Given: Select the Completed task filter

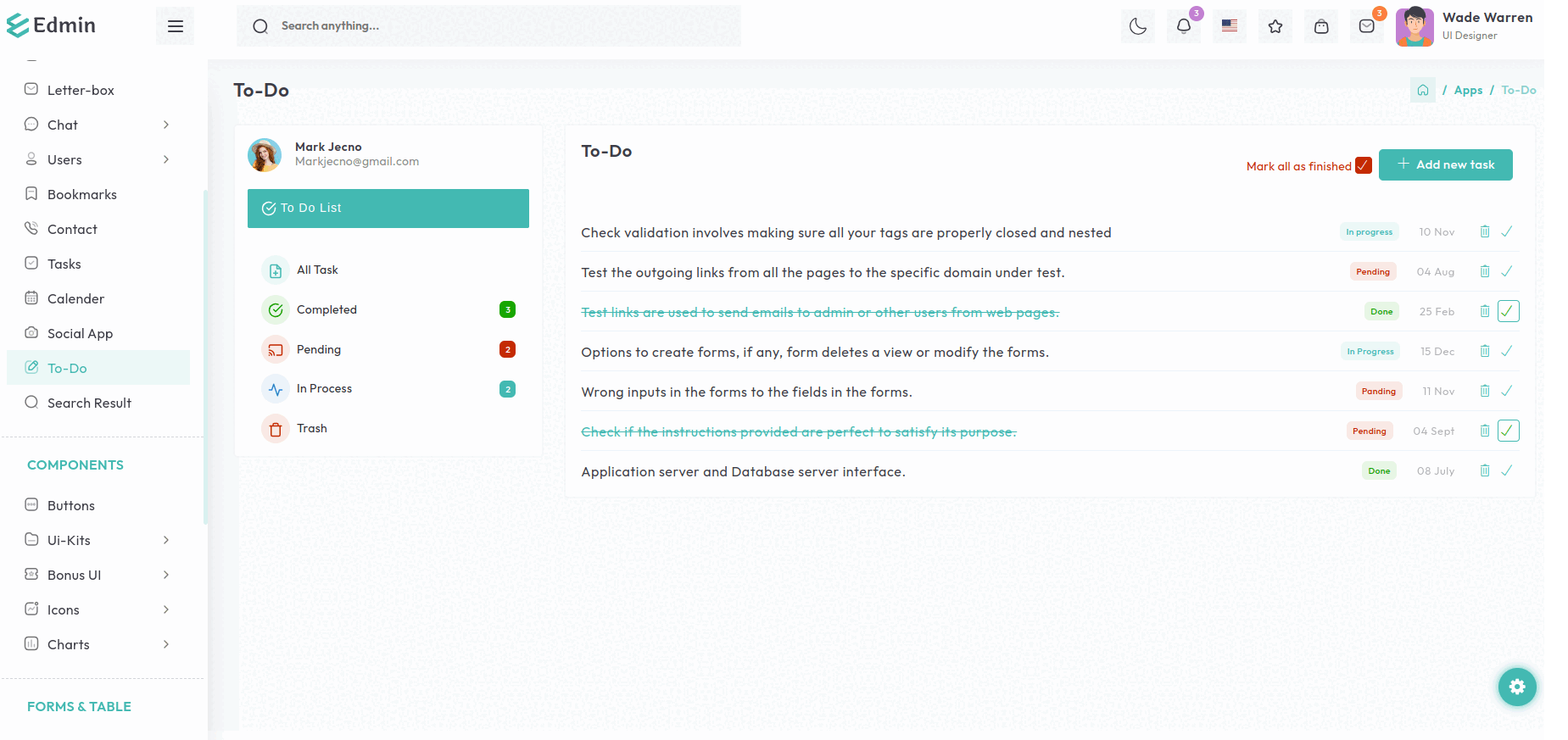Looking at the screenshot, I should [326, 309].
